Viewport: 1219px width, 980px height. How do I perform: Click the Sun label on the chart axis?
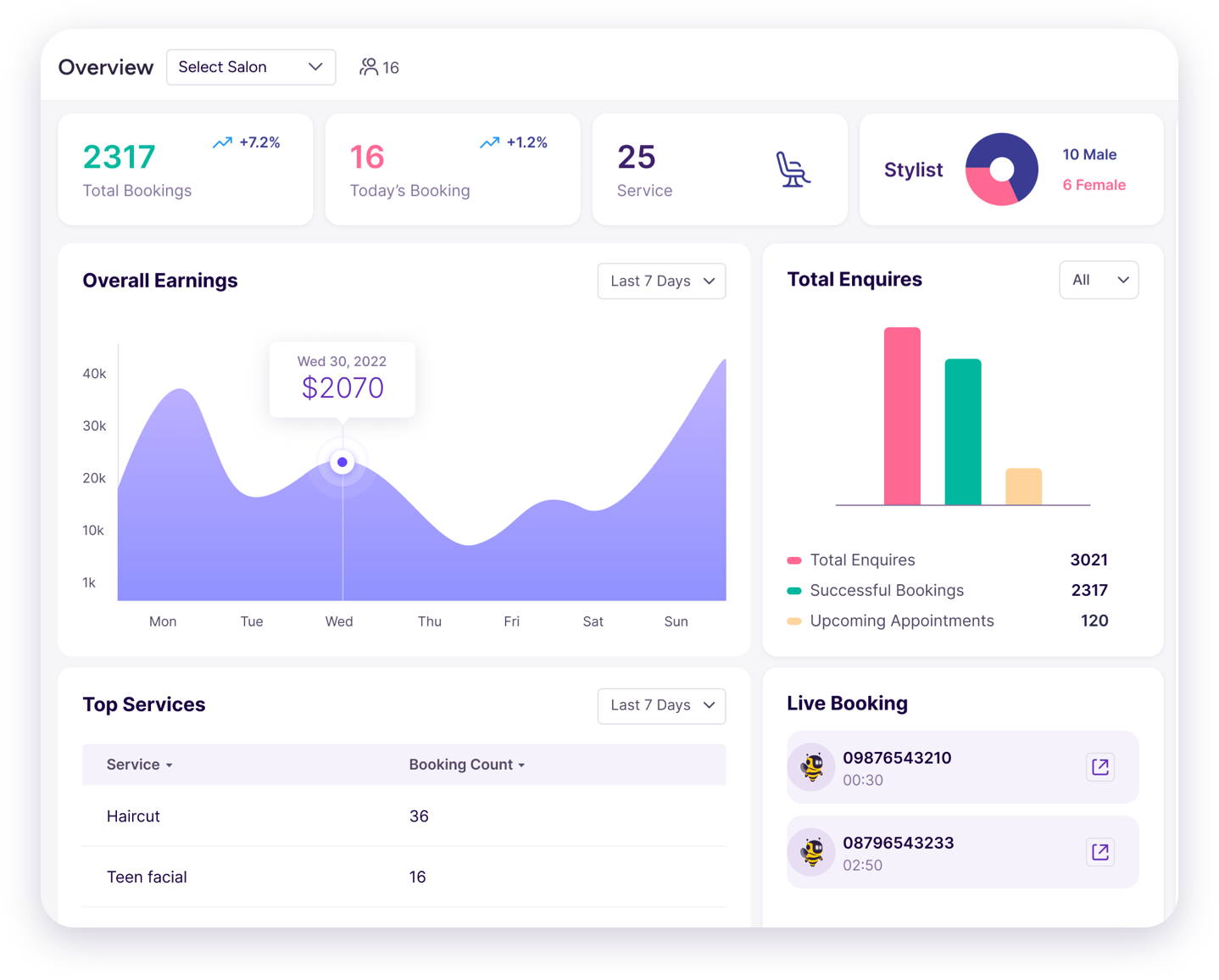coord(676,621)
